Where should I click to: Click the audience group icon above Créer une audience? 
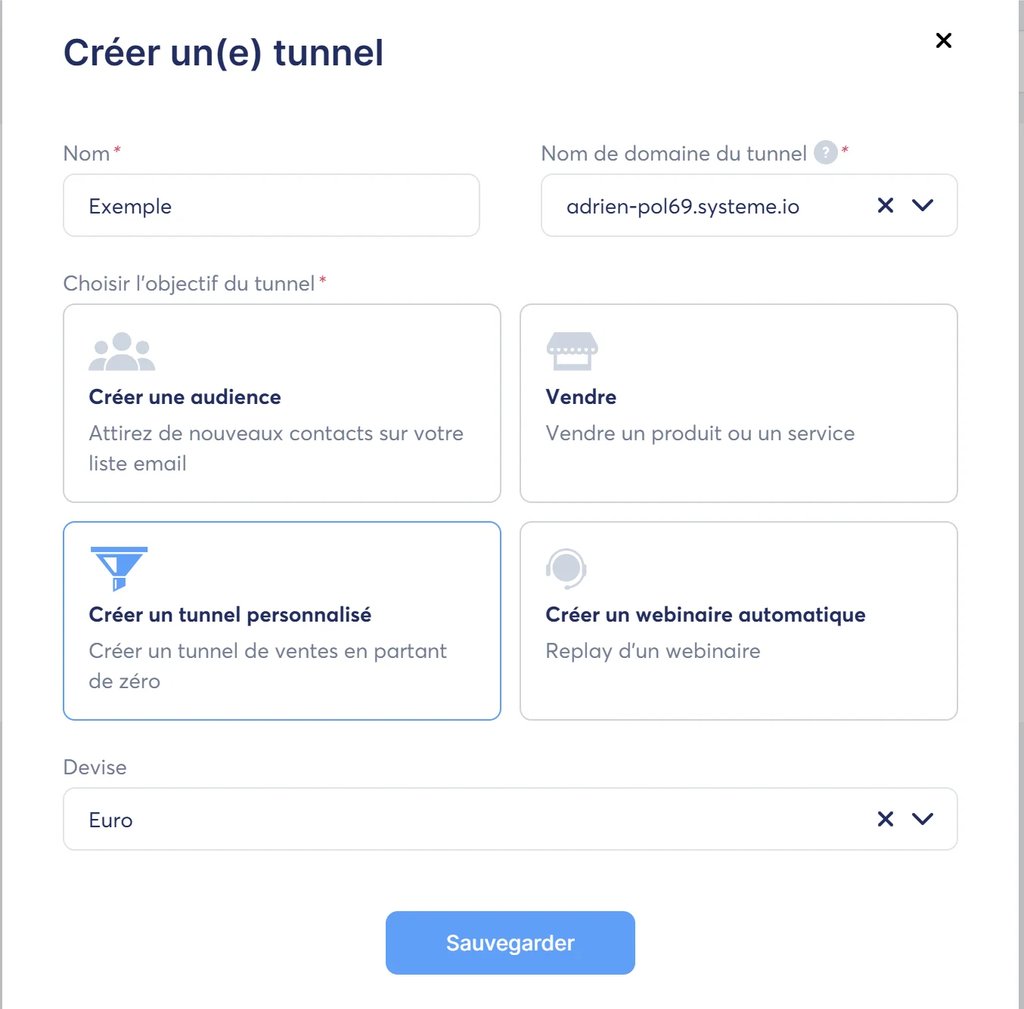click(x=122, y=350)
